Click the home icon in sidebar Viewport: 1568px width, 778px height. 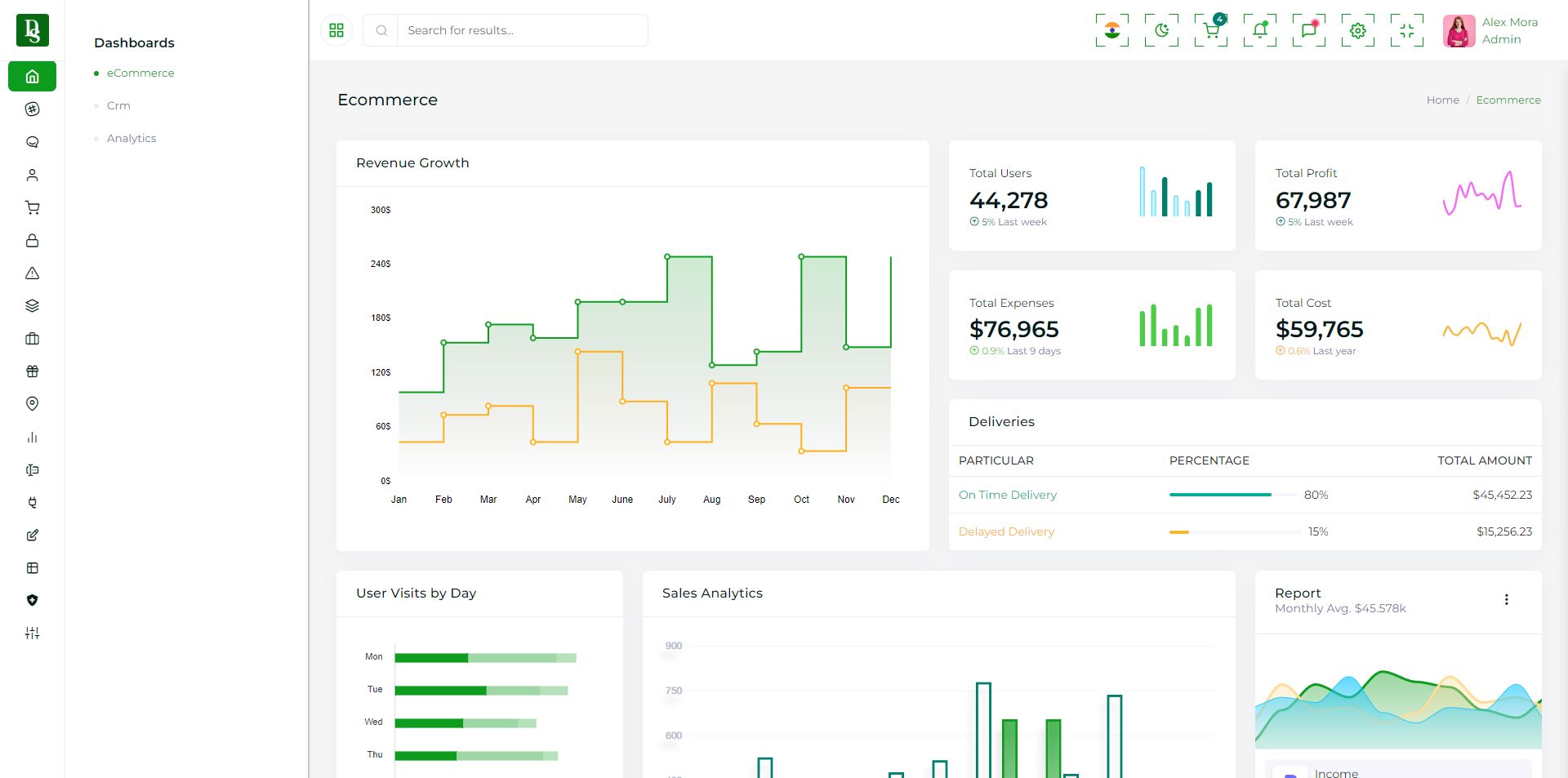pos(33,77)
